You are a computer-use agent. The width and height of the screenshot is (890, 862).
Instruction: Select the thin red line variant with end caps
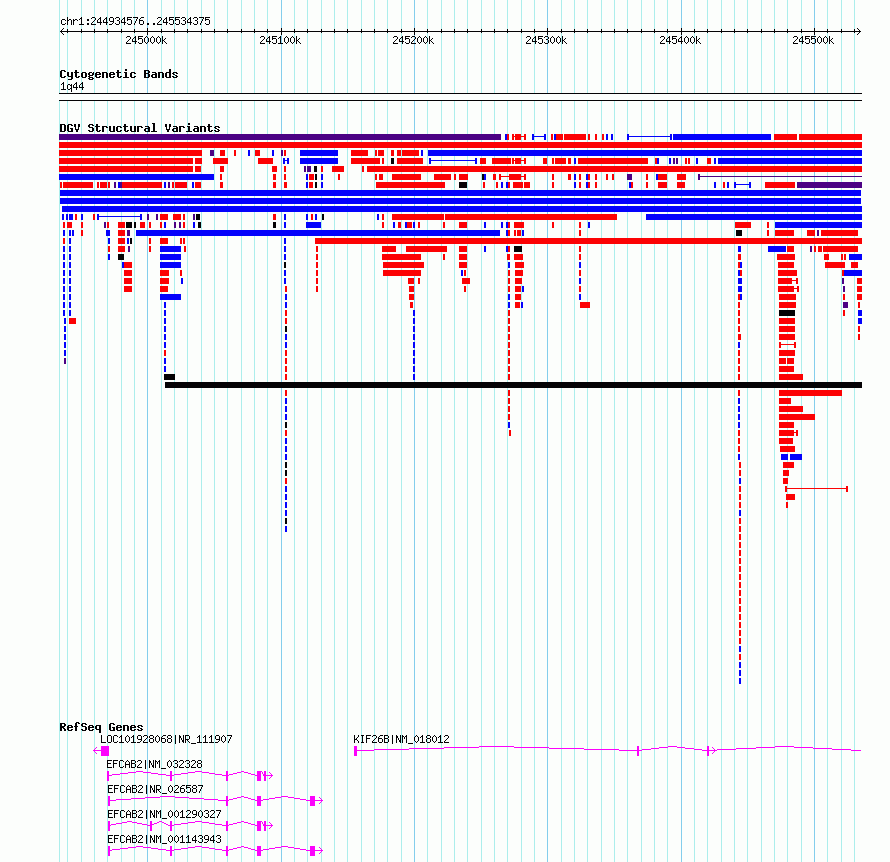816,489
